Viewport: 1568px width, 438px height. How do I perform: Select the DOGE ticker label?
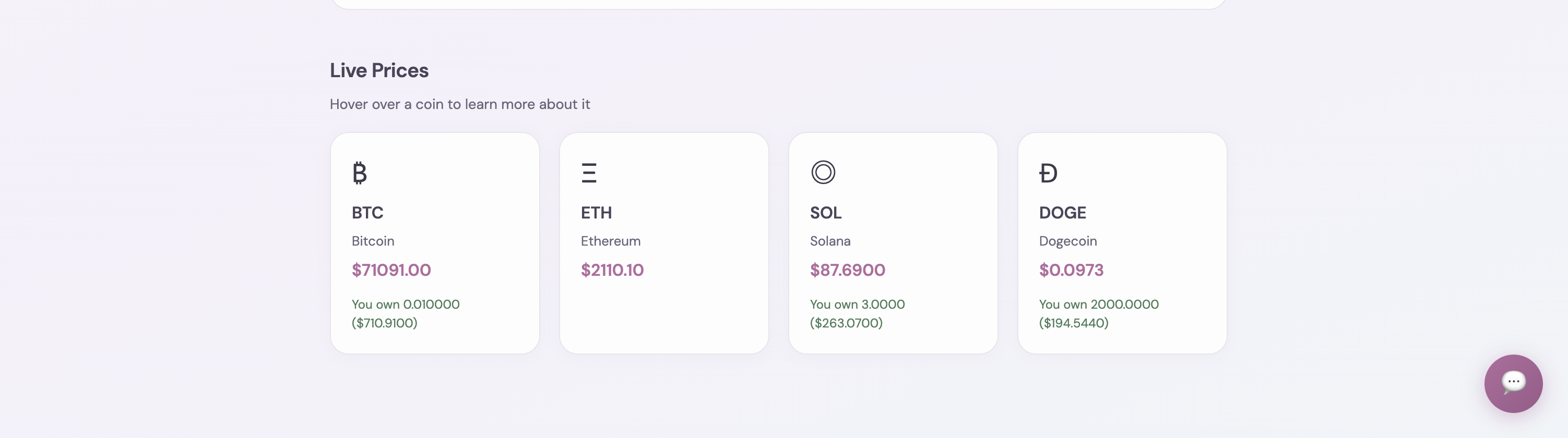pos(1063,213)
